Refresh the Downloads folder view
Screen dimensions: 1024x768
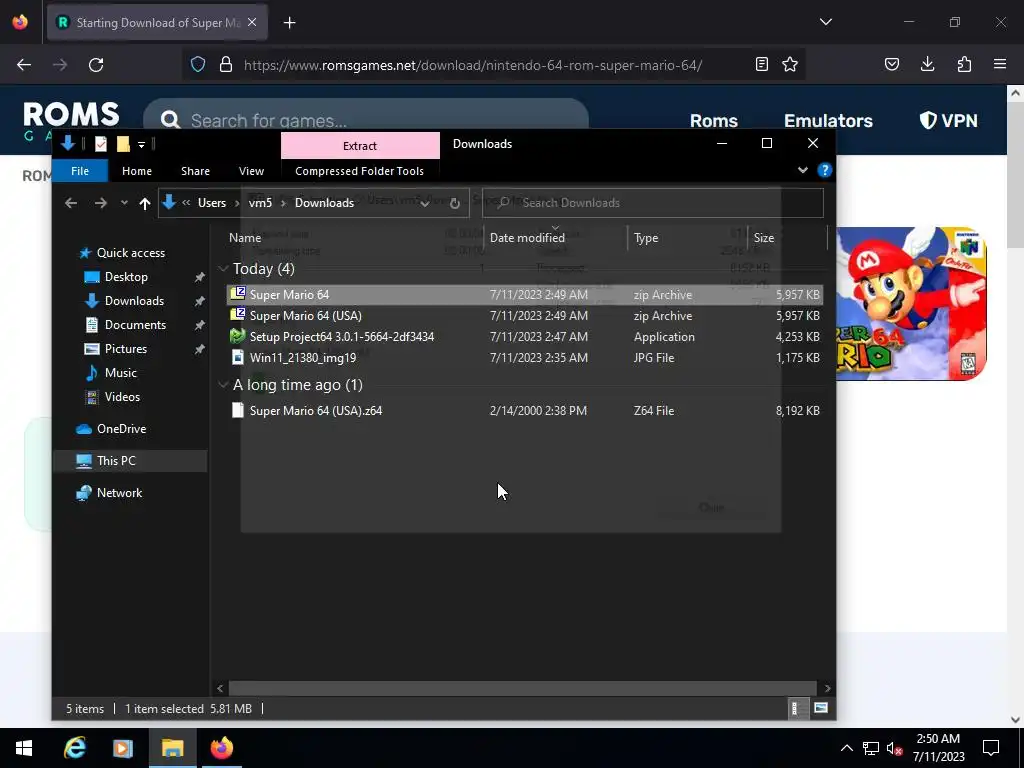tap(455, 203)
